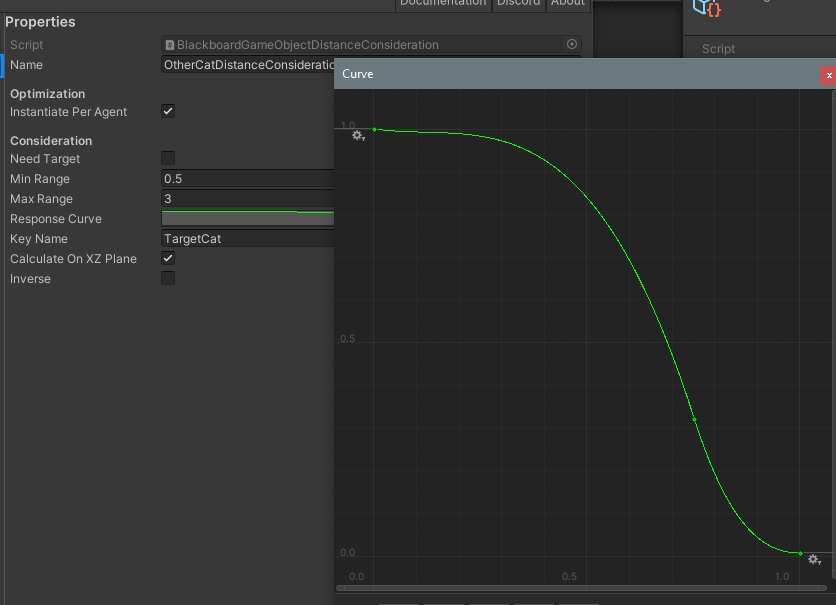Close the Curve editor window
Screen dimensions: 836x605
828,75
